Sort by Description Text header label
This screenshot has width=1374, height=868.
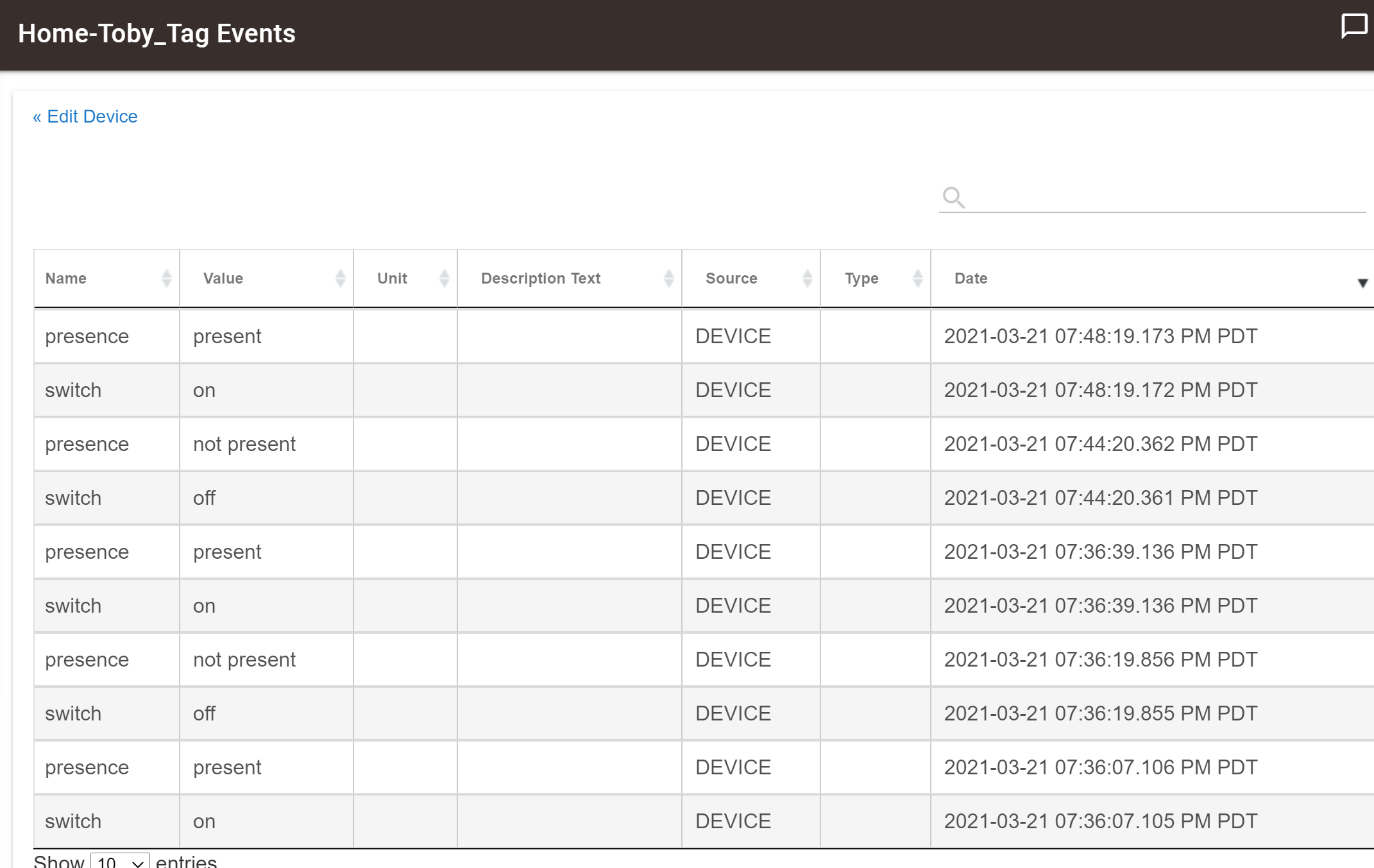(540, 278)
